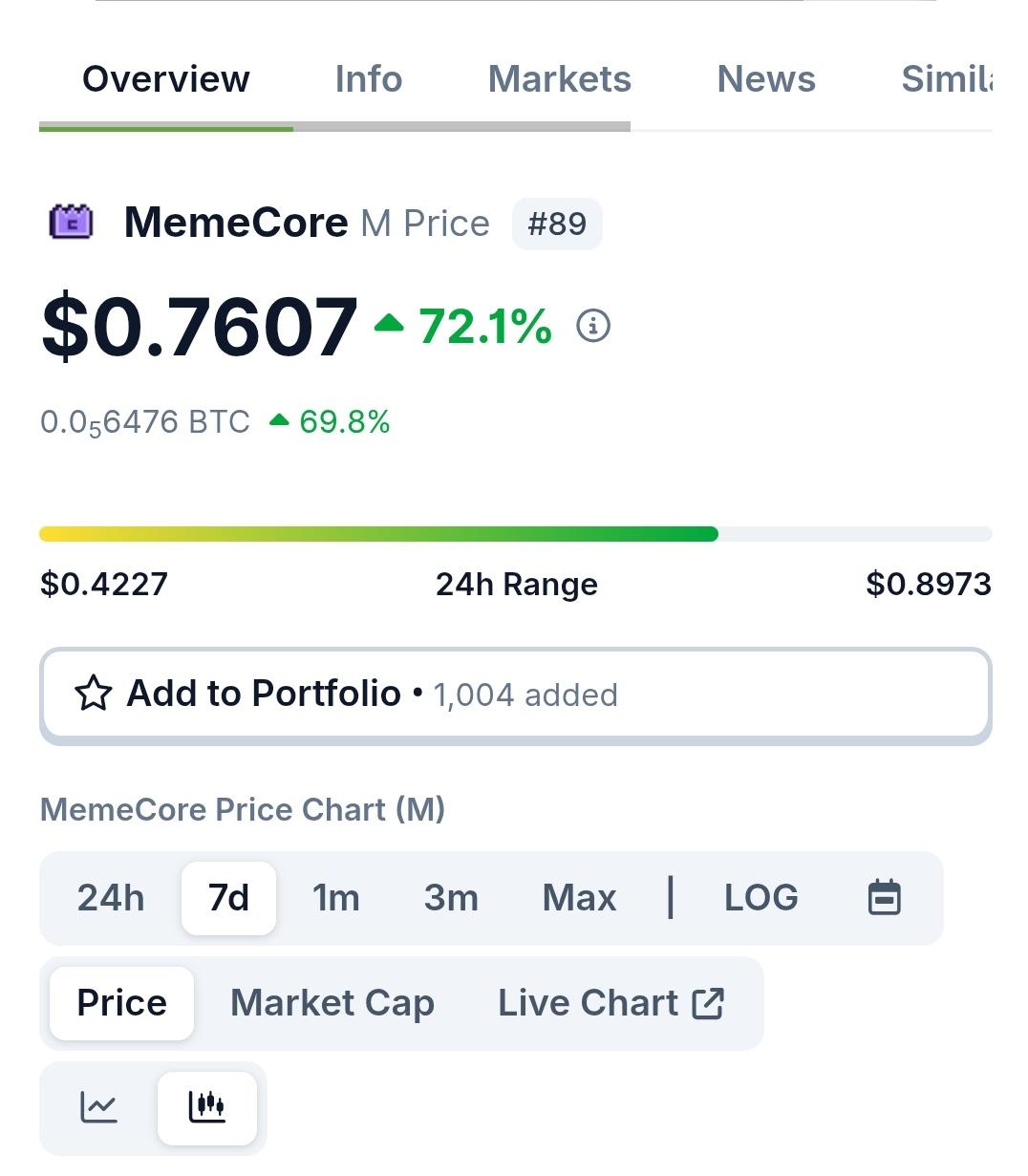Screen dimensions: 1028x1176
Task: Click the MemeCore coin logo icon
Action: (71, 223)
